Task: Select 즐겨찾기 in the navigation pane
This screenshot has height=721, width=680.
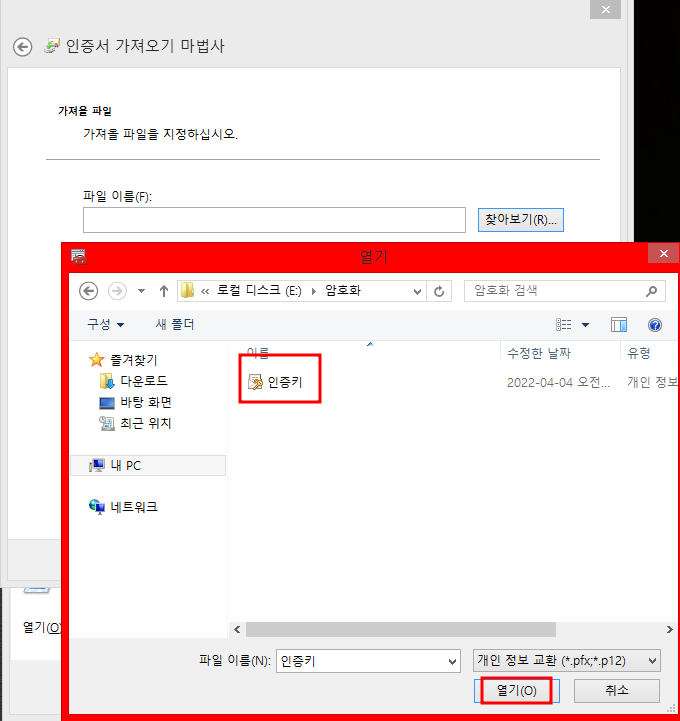Action: pos(123,360)
